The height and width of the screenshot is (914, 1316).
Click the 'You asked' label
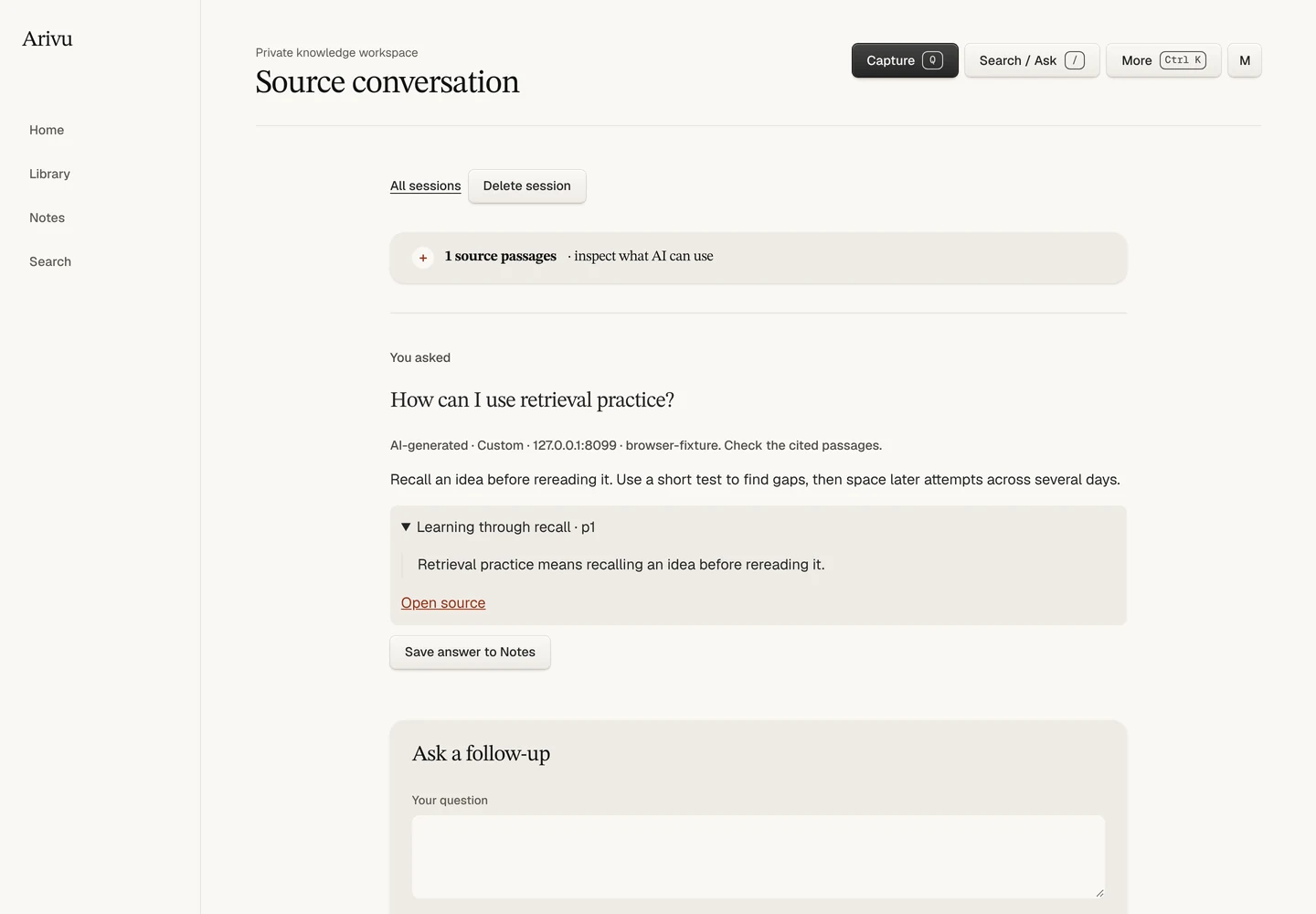tap(420, 357)
